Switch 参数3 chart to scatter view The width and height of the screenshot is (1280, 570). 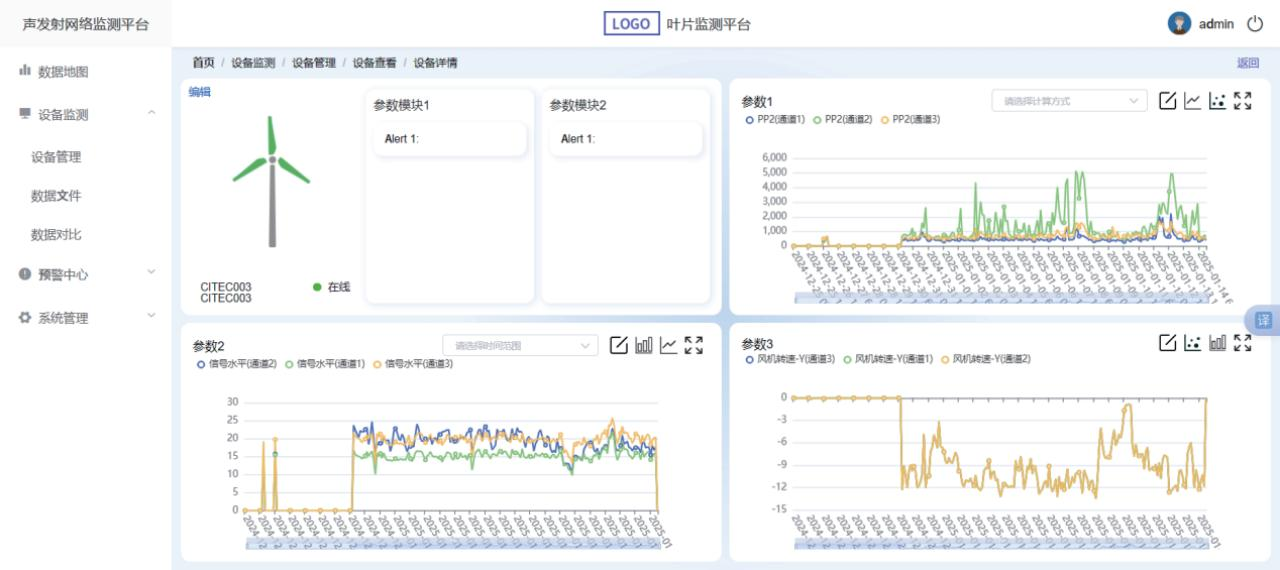click(1192, 343)
